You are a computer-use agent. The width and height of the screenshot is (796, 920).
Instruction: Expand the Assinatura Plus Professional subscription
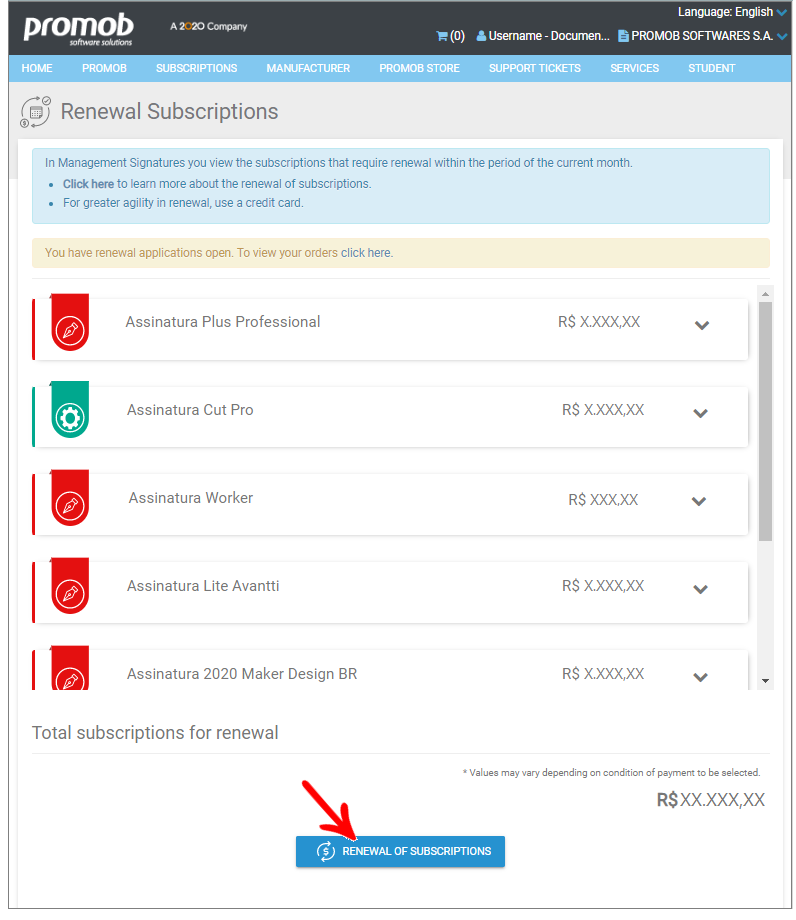(702, 325)
